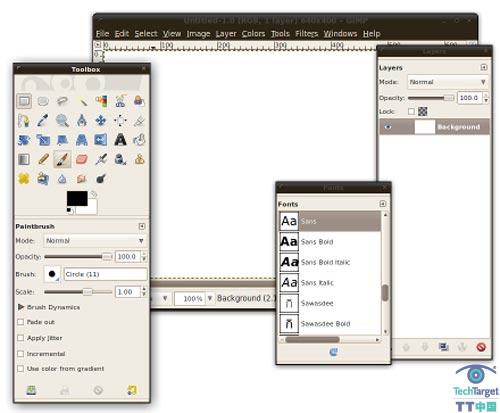Reset tool options to default values
This screenshot has height=413, width=500.
(x=132, y=390)
